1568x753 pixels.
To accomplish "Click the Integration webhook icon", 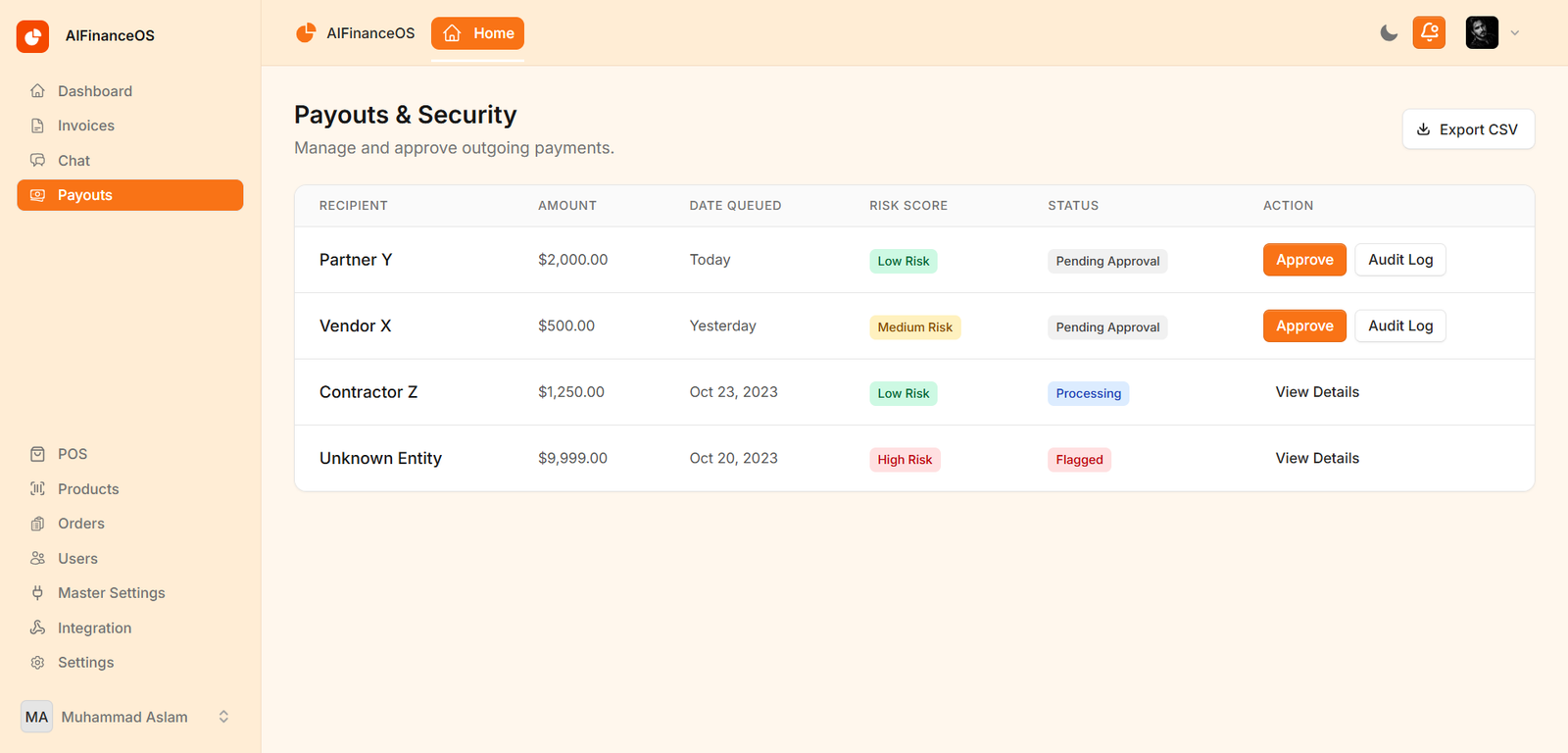I will [x=37, y=628].
